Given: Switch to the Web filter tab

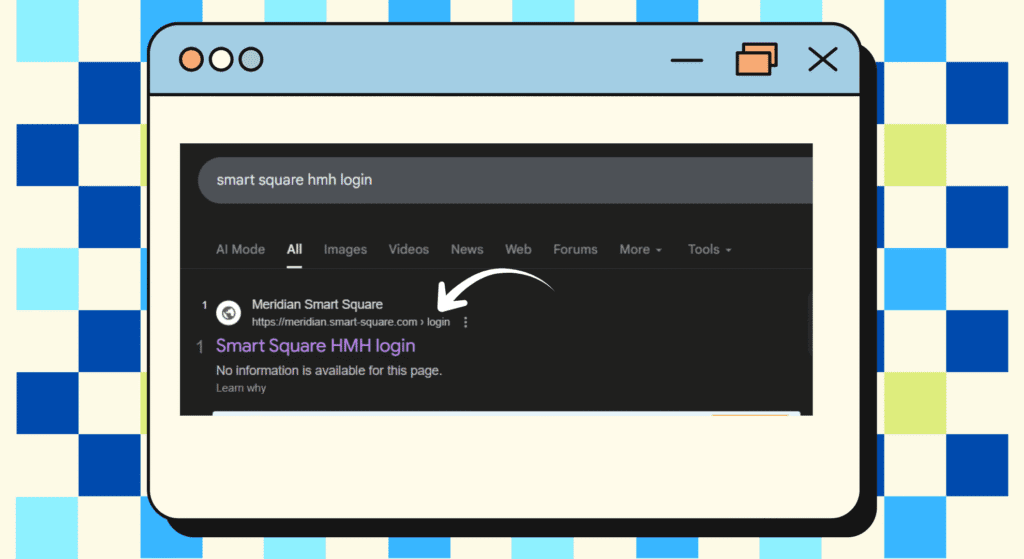Looking at the screenshot, I should point(518,249).
